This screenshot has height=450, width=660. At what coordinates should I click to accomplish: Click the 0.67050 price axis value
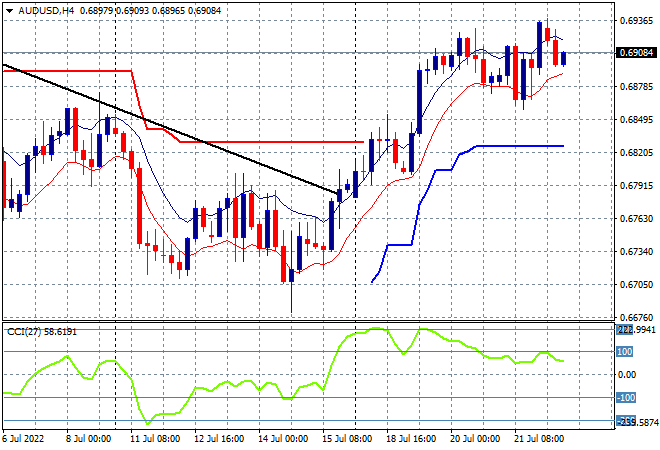pyautogui.click(x=636, y=285)
